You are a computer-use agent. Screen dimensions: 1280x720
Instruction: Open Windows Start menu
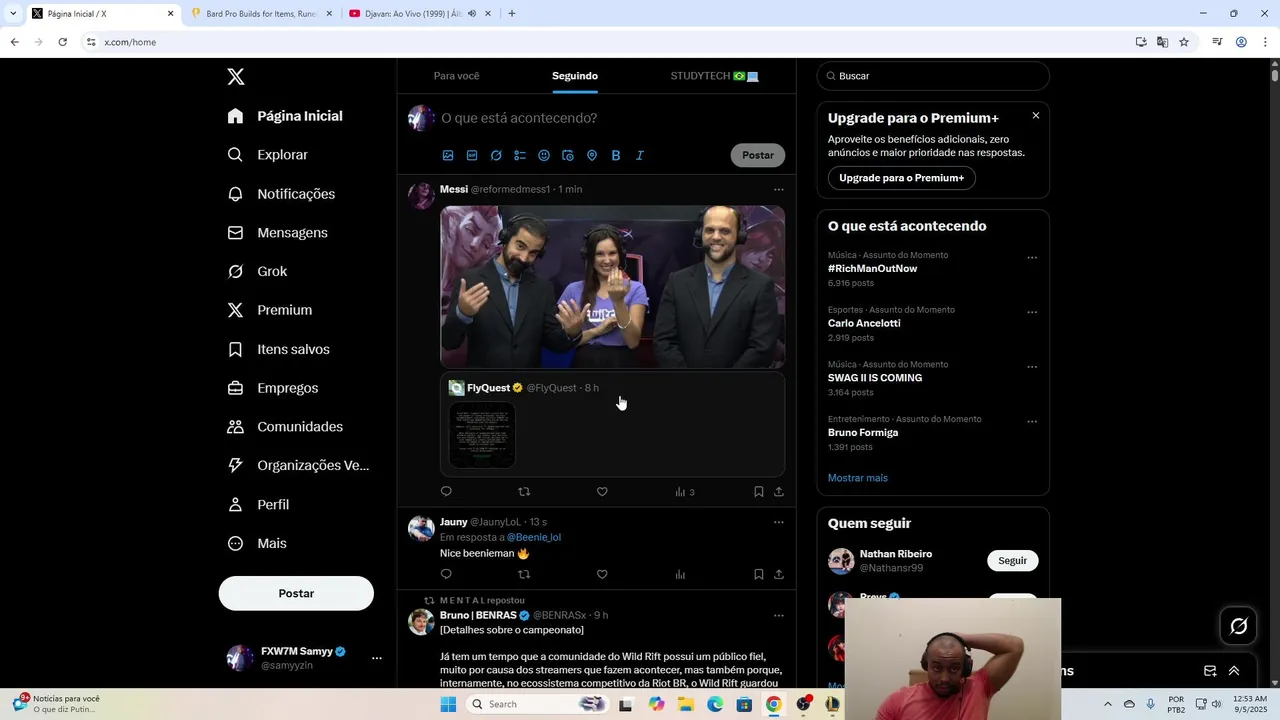coord(448,704)
